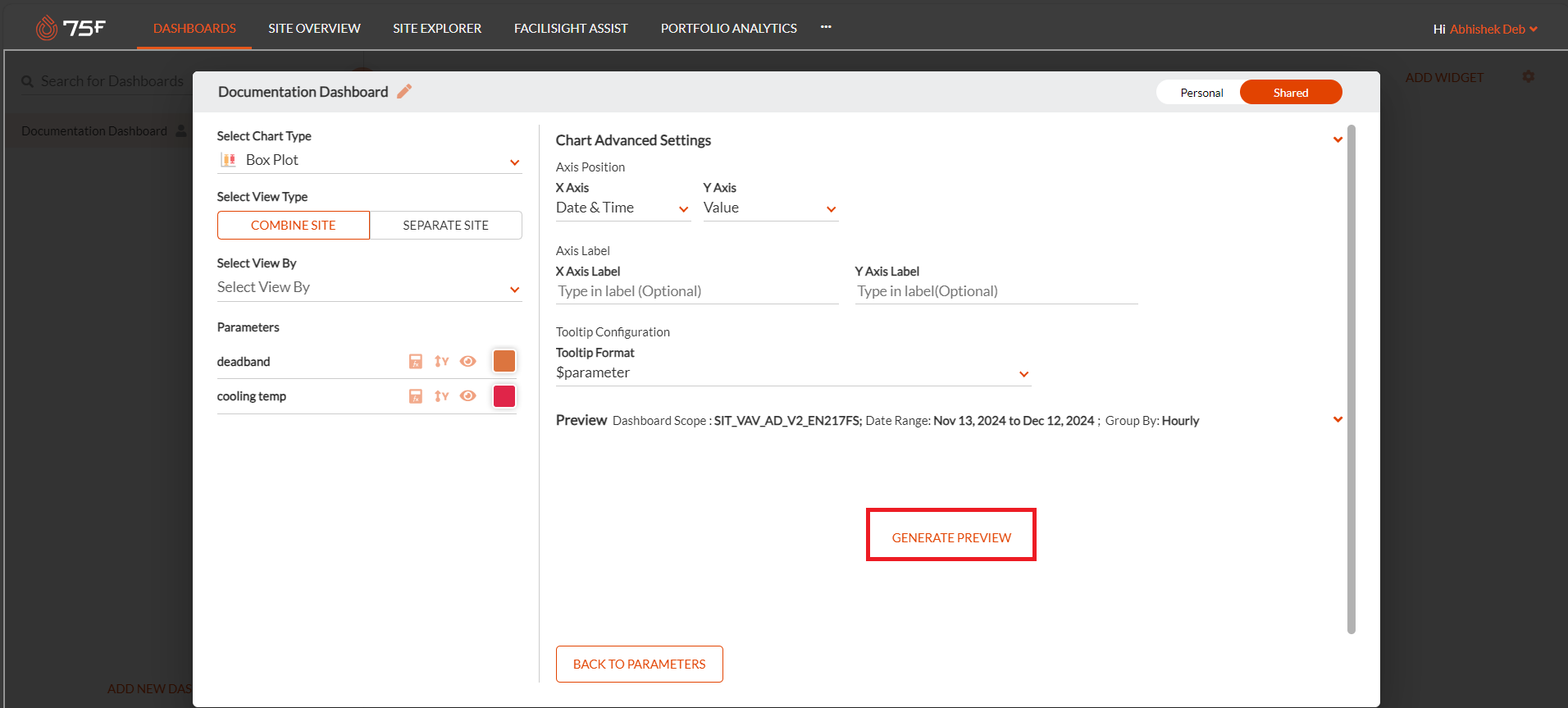Pick the deadband orange color swatch
This screenshot has height=708, width=1568.
tap(504, 361)
